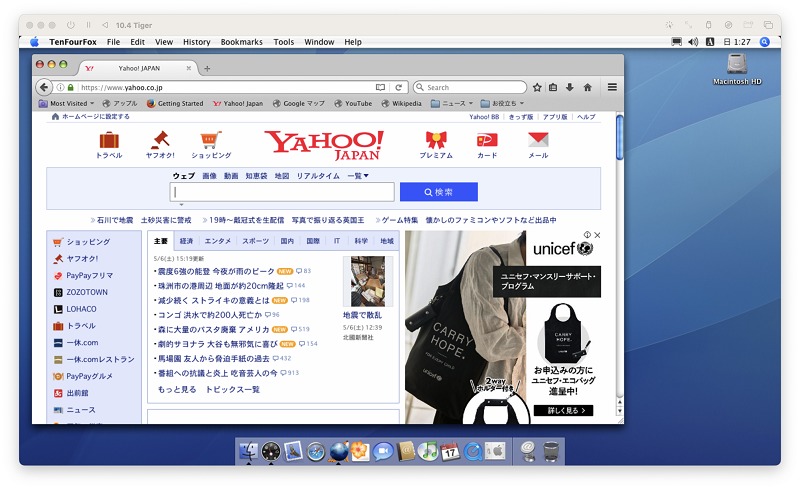Launch iTunes from the Dock
This screenshot has height=489, width=800.
tap(428, 451)
